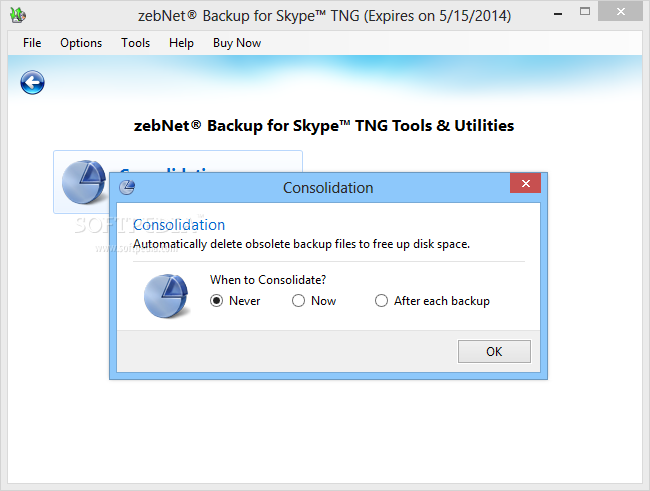Click the Tools & Utilities page heading
This screenshot has height=491, width=650.
[324, 126]
